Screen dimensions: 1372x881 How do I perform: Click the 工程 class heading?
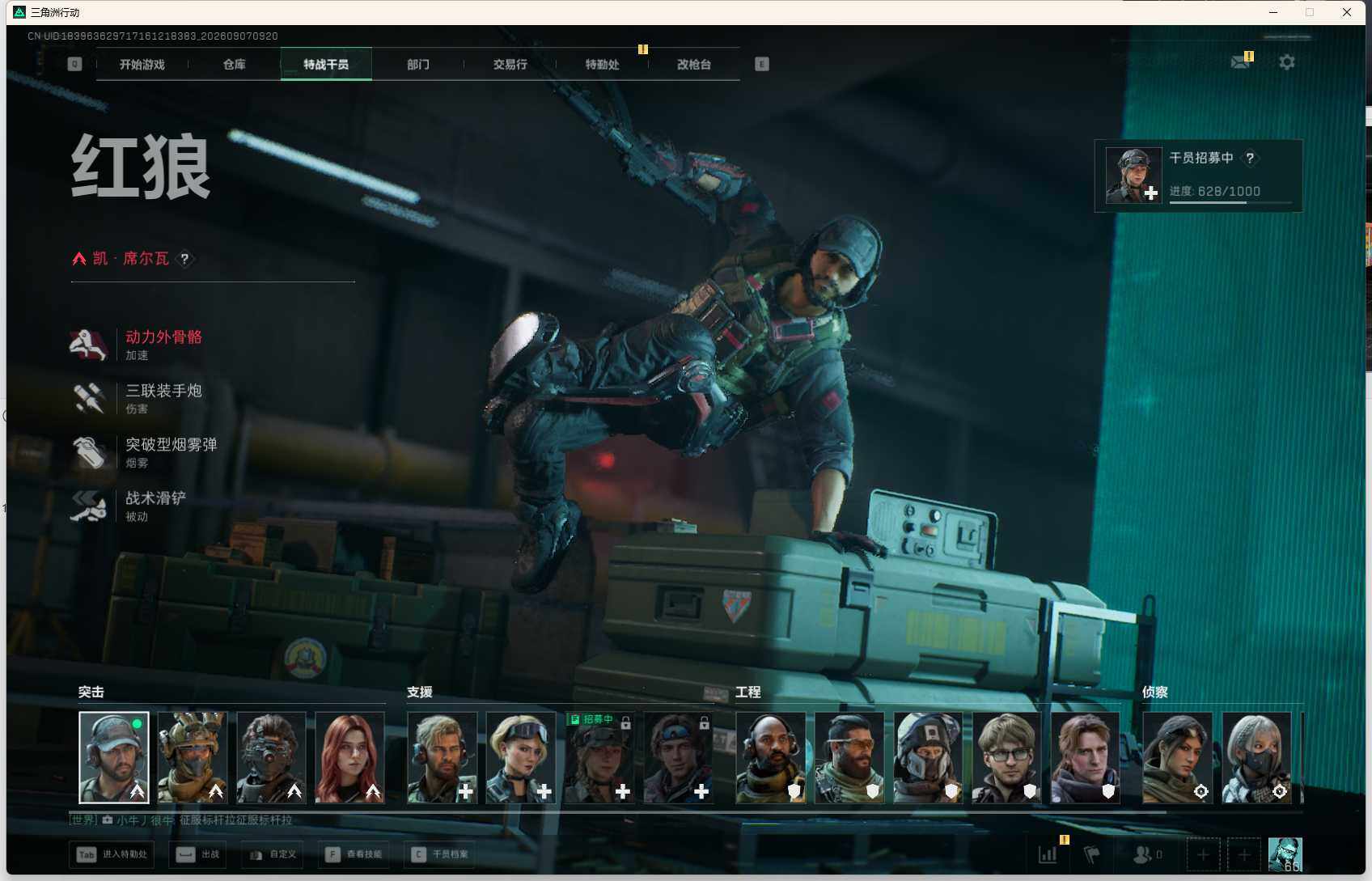coord(748,693)
